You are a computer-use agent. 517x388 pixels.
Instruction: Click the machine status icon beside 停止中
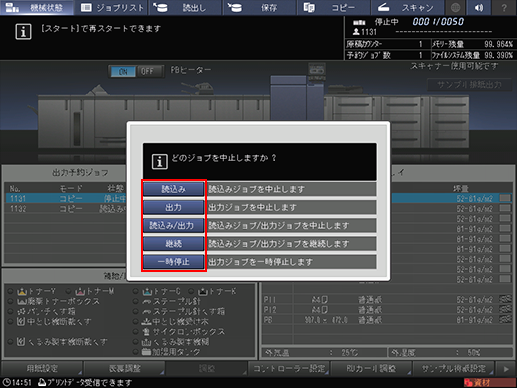pos(359,22)
